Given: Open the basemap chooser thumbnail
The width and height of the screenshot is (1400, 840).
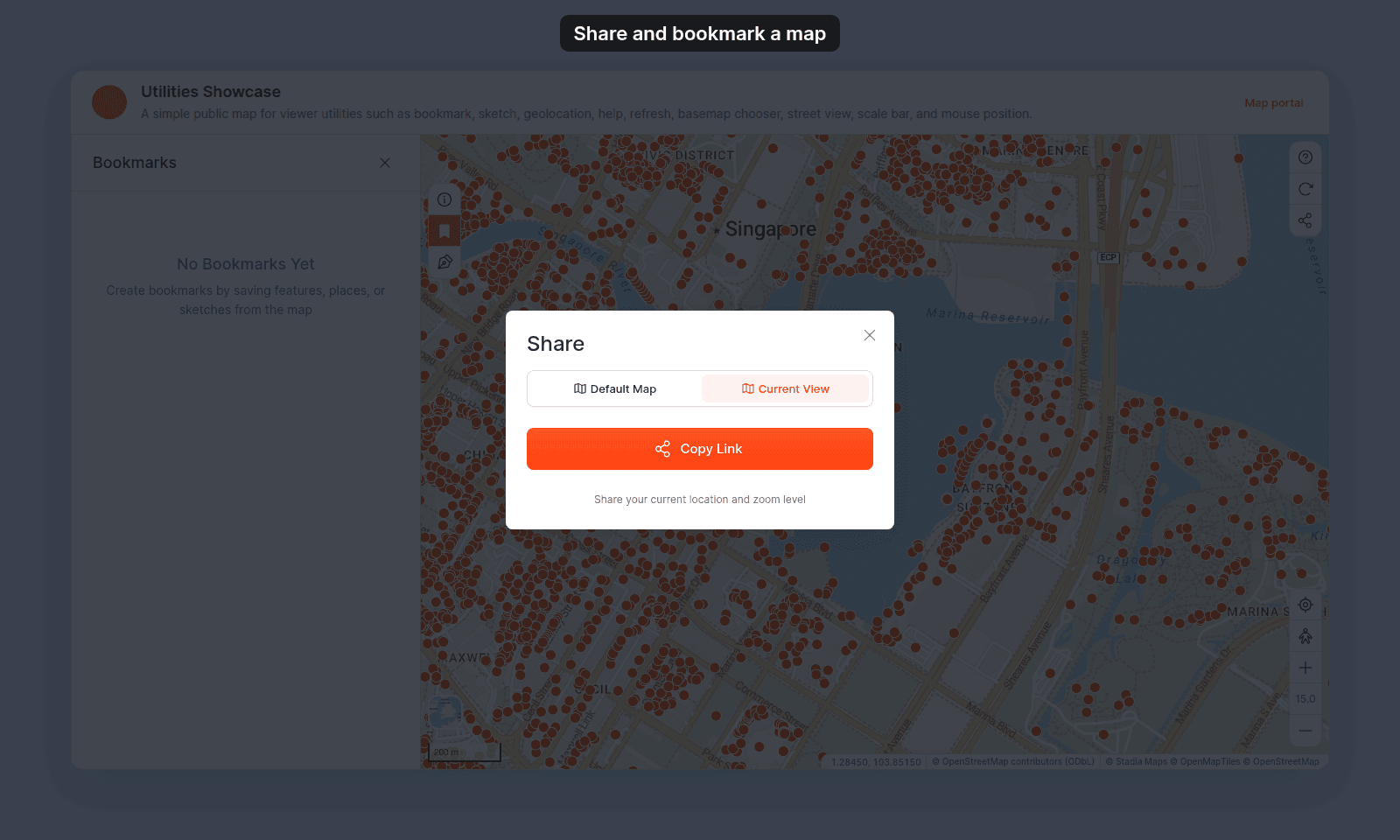Looking at the screenshot, I should pos(445,713).
